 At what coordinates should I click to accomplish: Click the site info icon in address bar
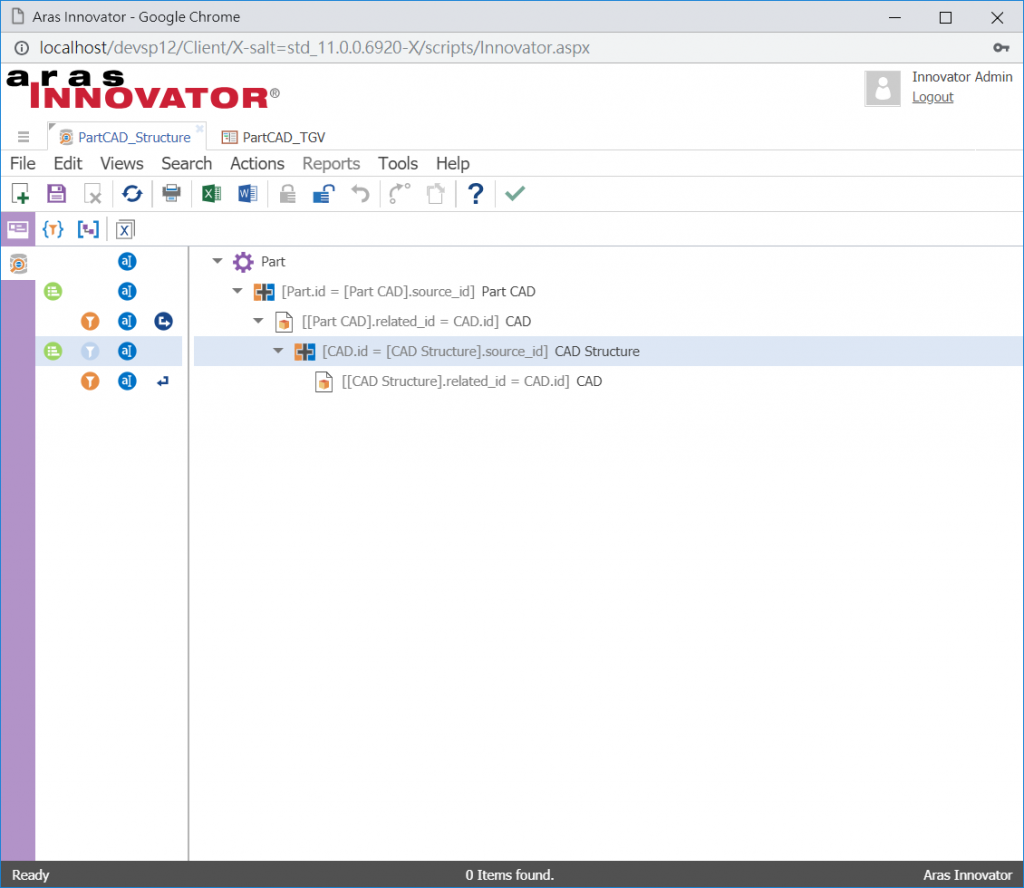pyautogui.click(x=22, y=48)
